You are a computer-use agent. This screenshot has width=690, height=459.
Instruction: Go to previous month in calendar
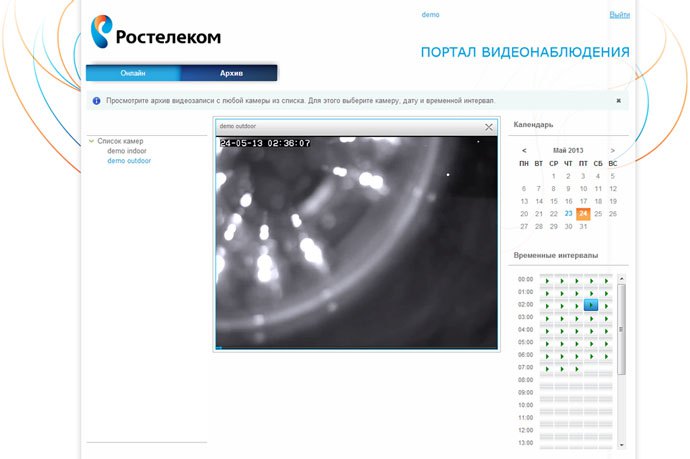524,151
